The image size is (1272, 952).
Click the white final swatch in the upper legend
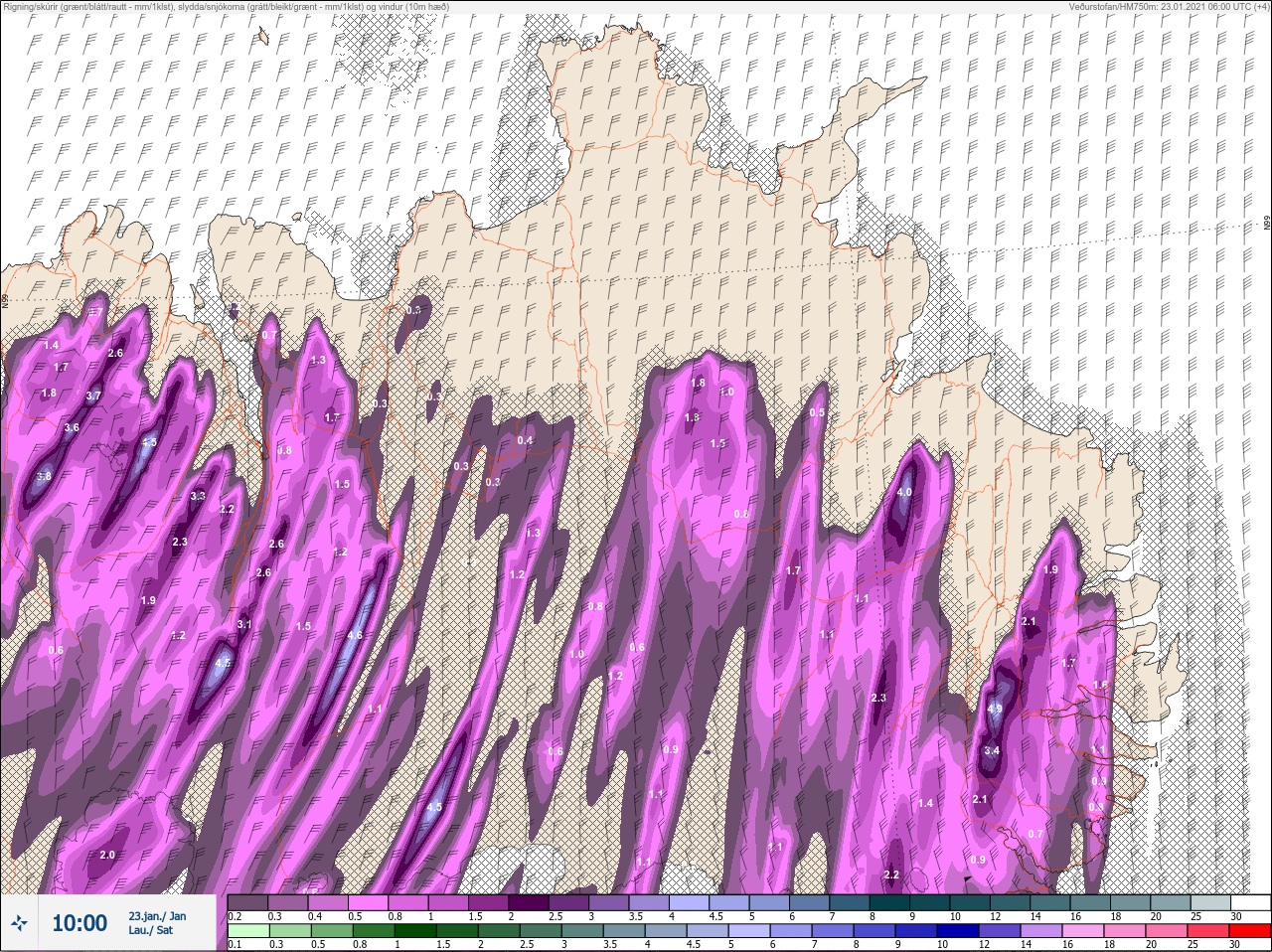(x=1249, y=902)
